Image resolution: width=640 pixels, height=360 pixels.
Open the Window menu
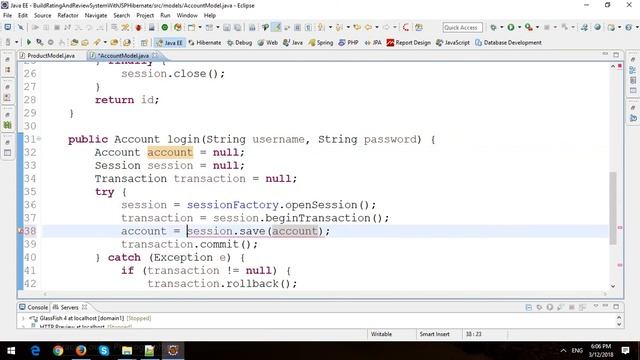[187, 16]
